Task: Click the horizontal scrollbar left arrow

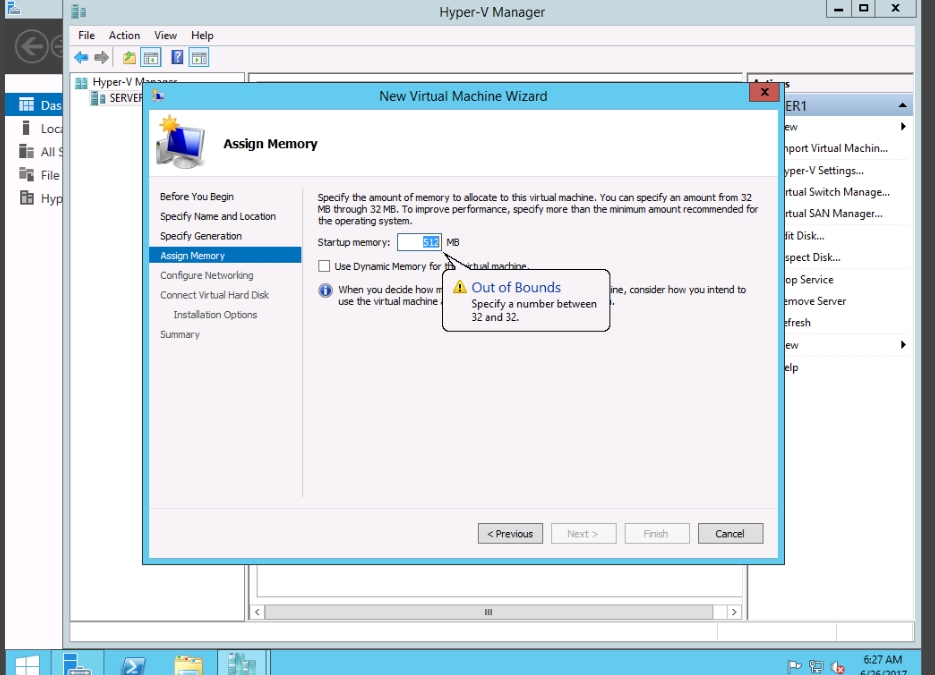Action: 257,612
